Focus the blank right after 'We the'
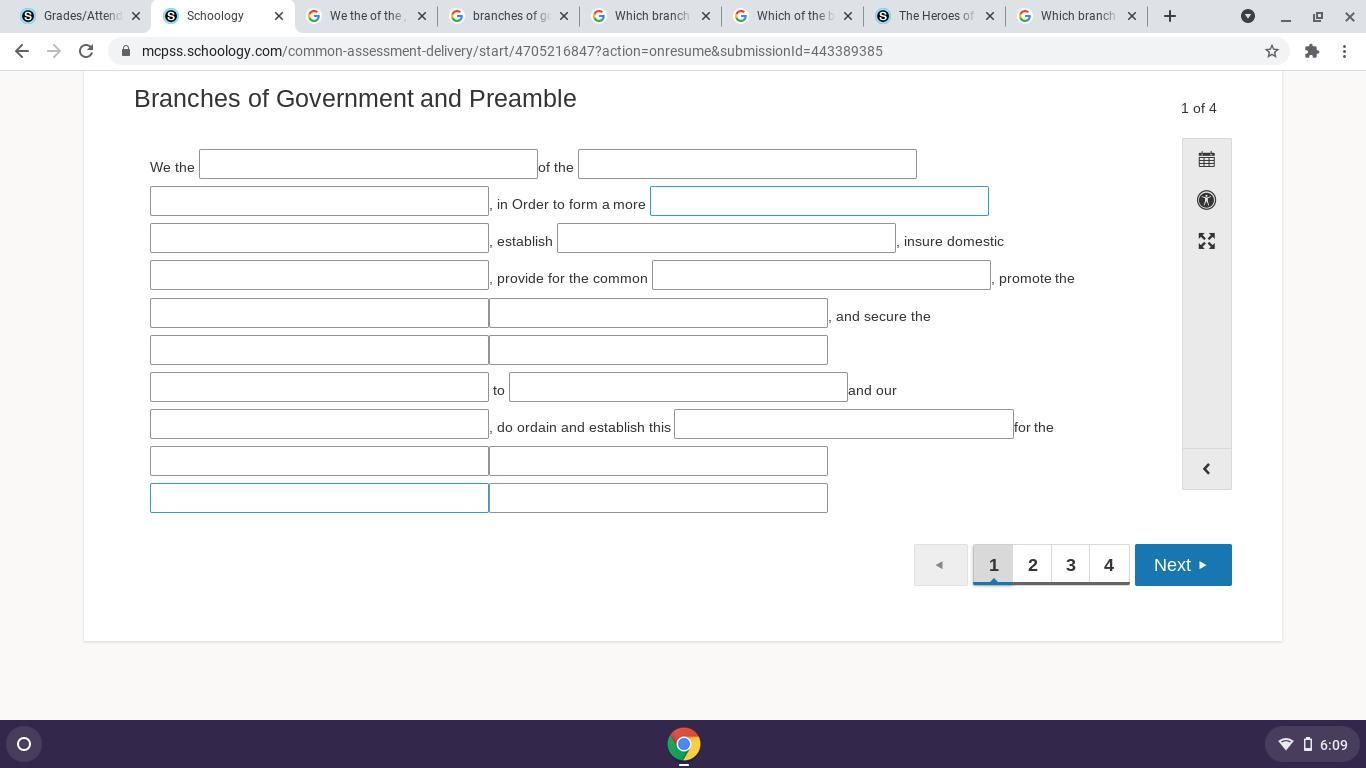Viewport: 1366px width, 768px height. 368,164
